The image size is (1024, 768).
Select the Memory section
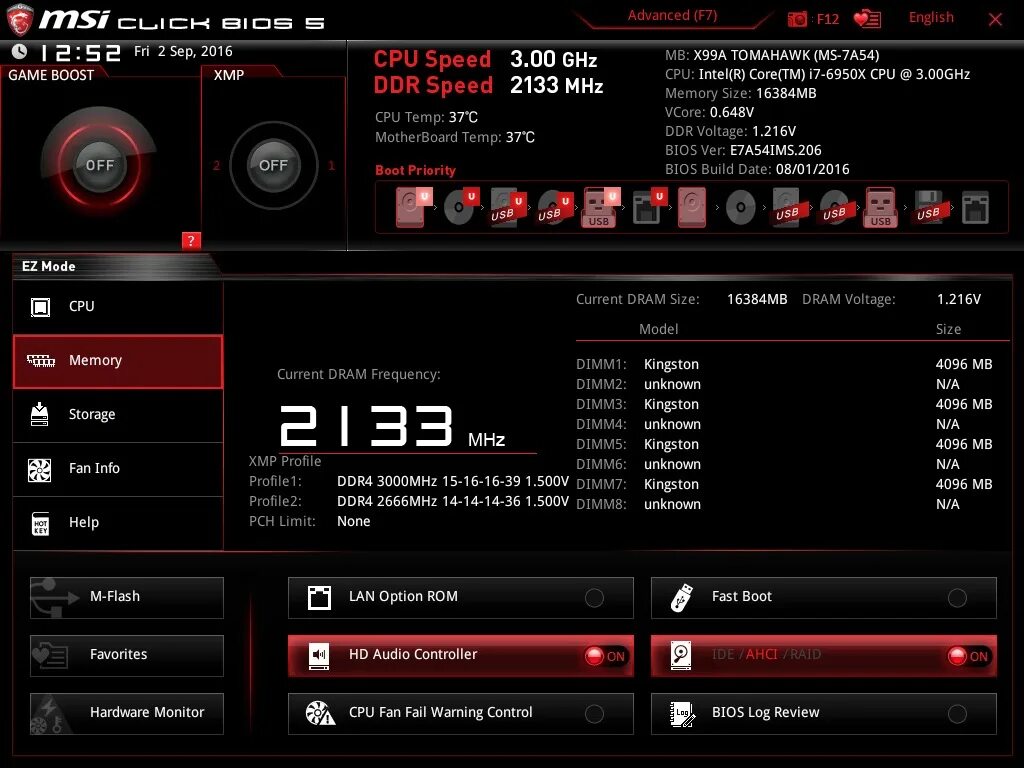click(118, 361)
